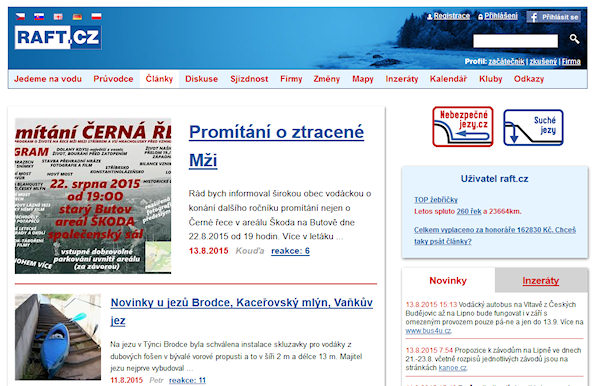Screen dimensions: 600x386
Task: Click the article date 13.8.2015
Action: pyautogui.click(x=209, y=251)
